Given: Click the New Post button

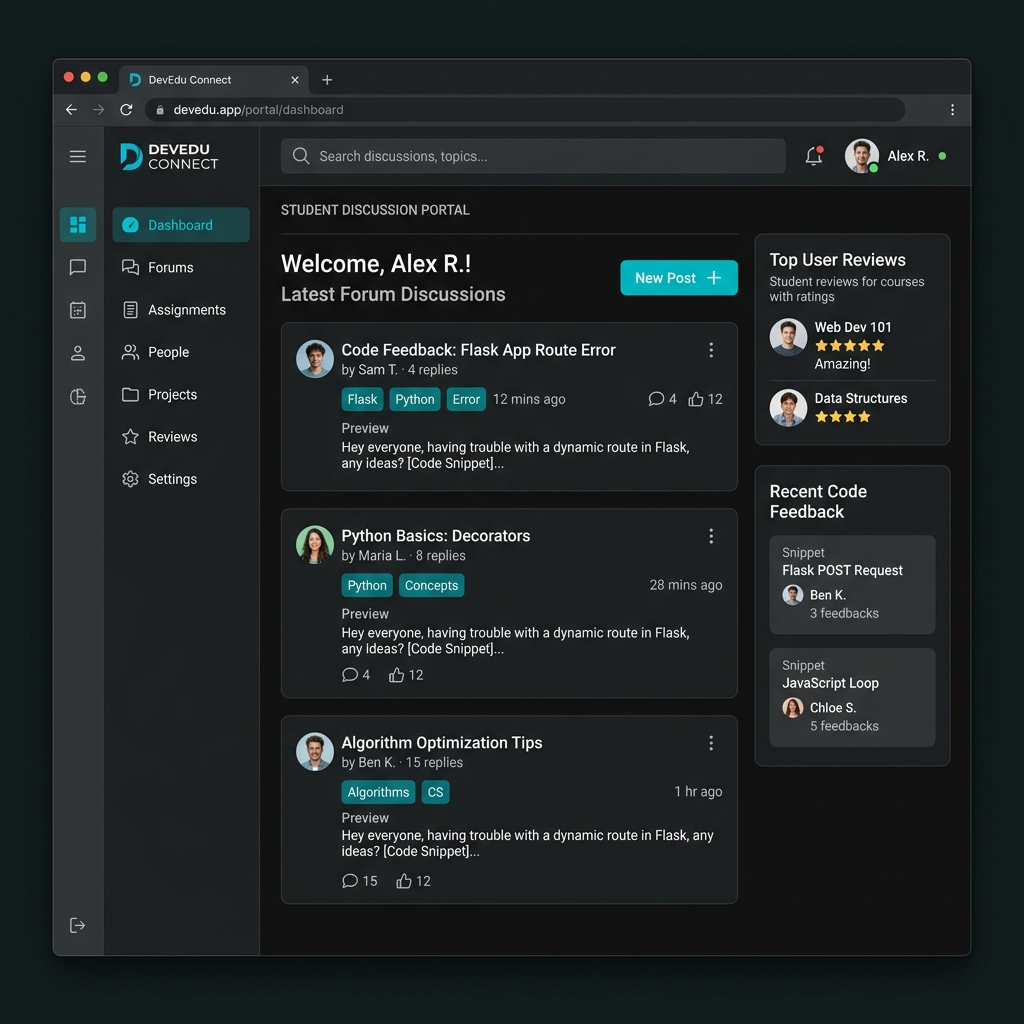Looking at the screenshot, I should click(x=679, y=278).
